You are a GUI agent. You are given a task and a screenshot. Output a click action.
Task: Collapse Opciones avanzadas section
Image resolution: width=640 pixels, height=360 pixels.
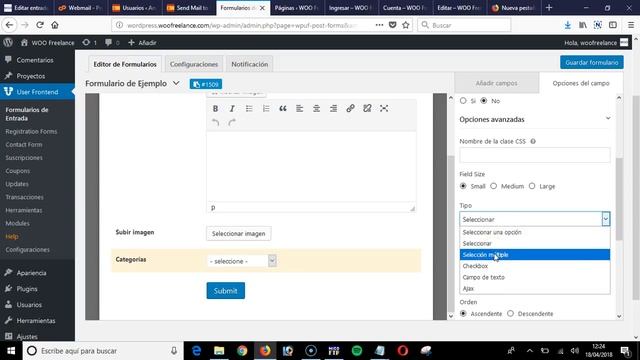coord(608,118)
